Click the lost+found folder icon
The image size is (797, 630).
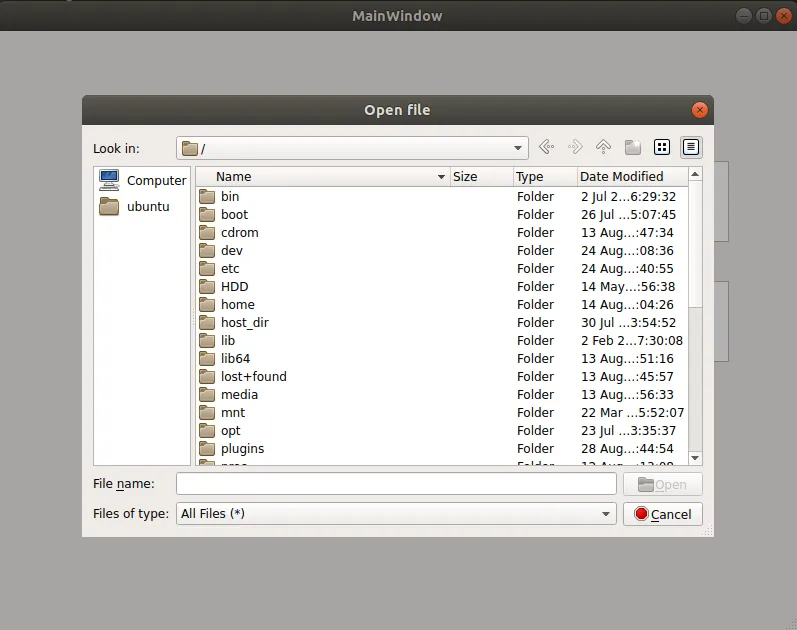click(207, 377)
